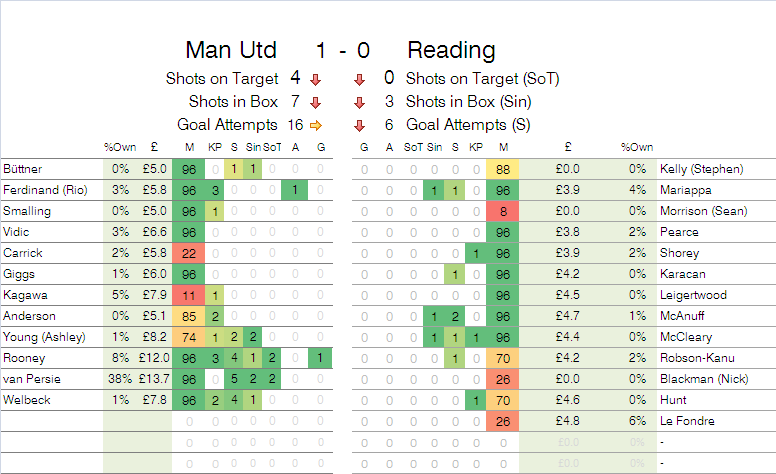Select Rooney's green goal cell
The image size is (776, 474).
321,358
